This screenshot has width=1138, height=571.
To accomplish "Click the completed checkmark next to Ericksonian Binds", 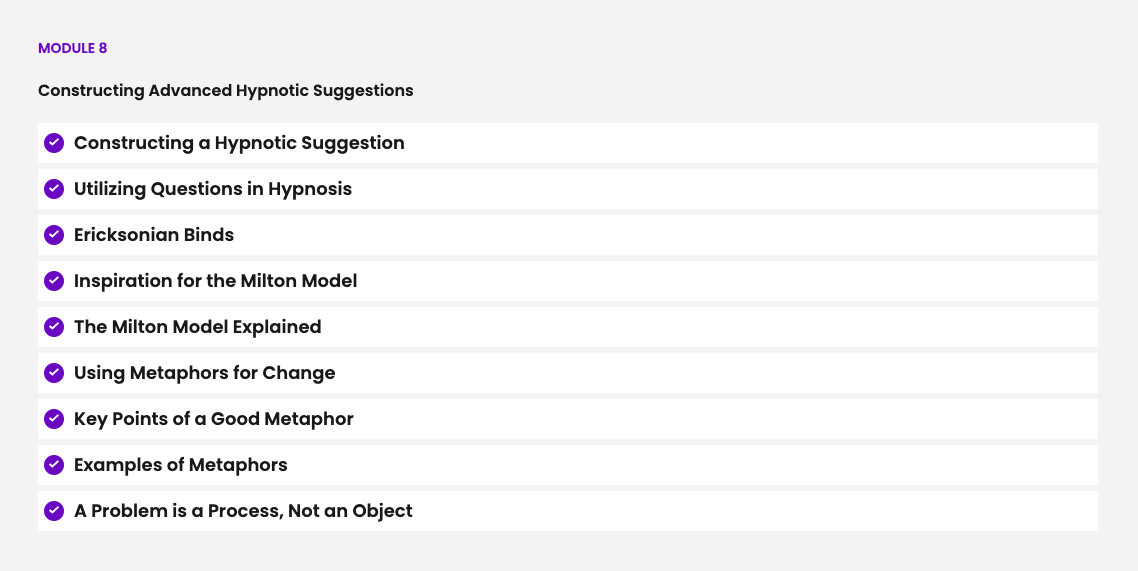I will tap(54, 235).
